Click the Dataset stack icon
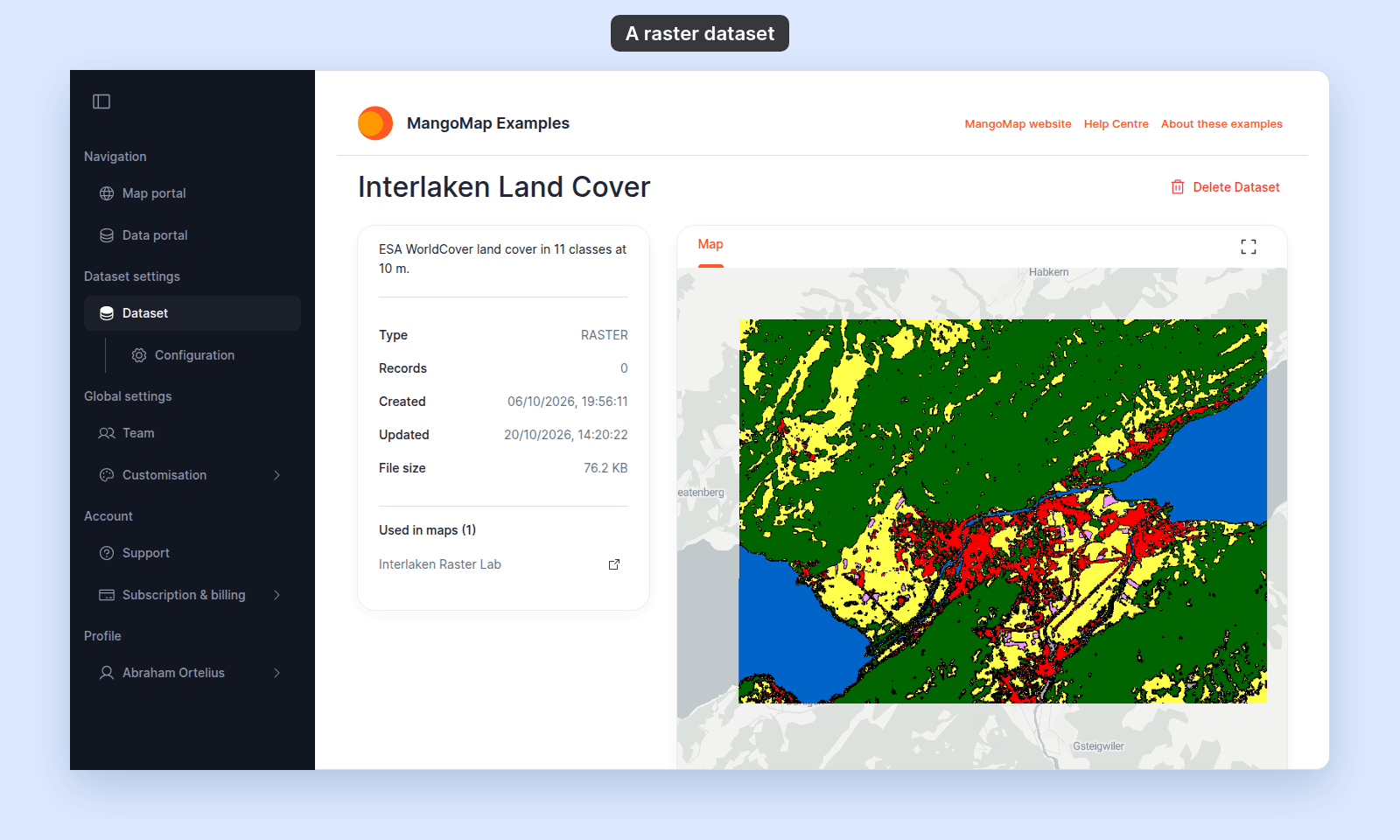1400x840 pixels. point(107,313)
